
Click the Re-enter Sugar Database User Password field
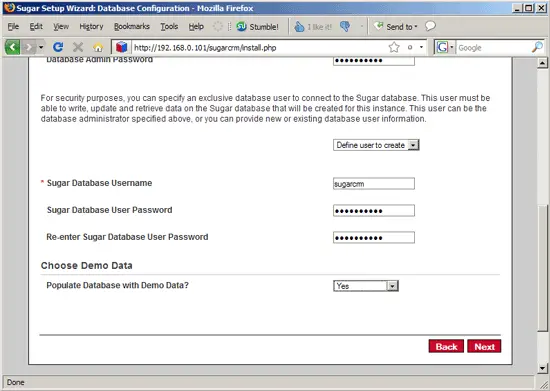point(374,238)
